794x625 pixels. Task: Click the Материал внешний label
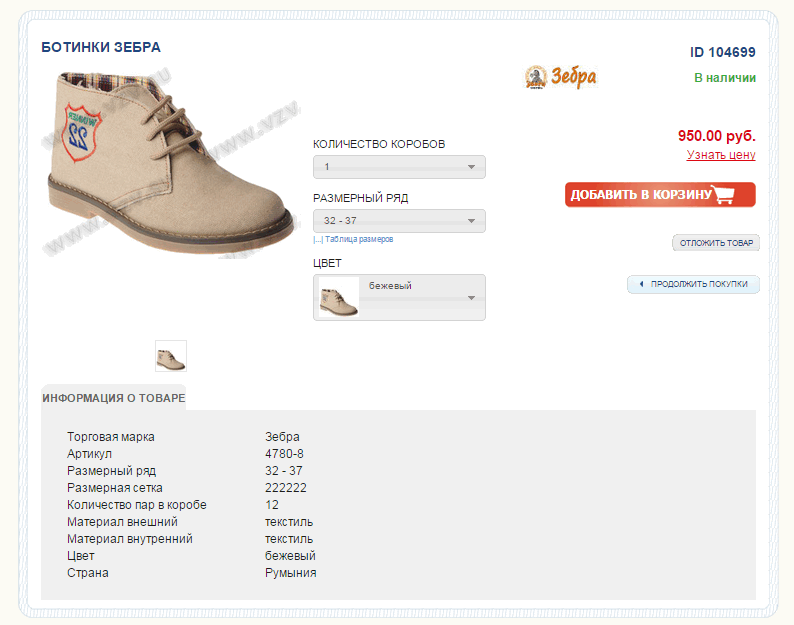(x=122, y=522)
